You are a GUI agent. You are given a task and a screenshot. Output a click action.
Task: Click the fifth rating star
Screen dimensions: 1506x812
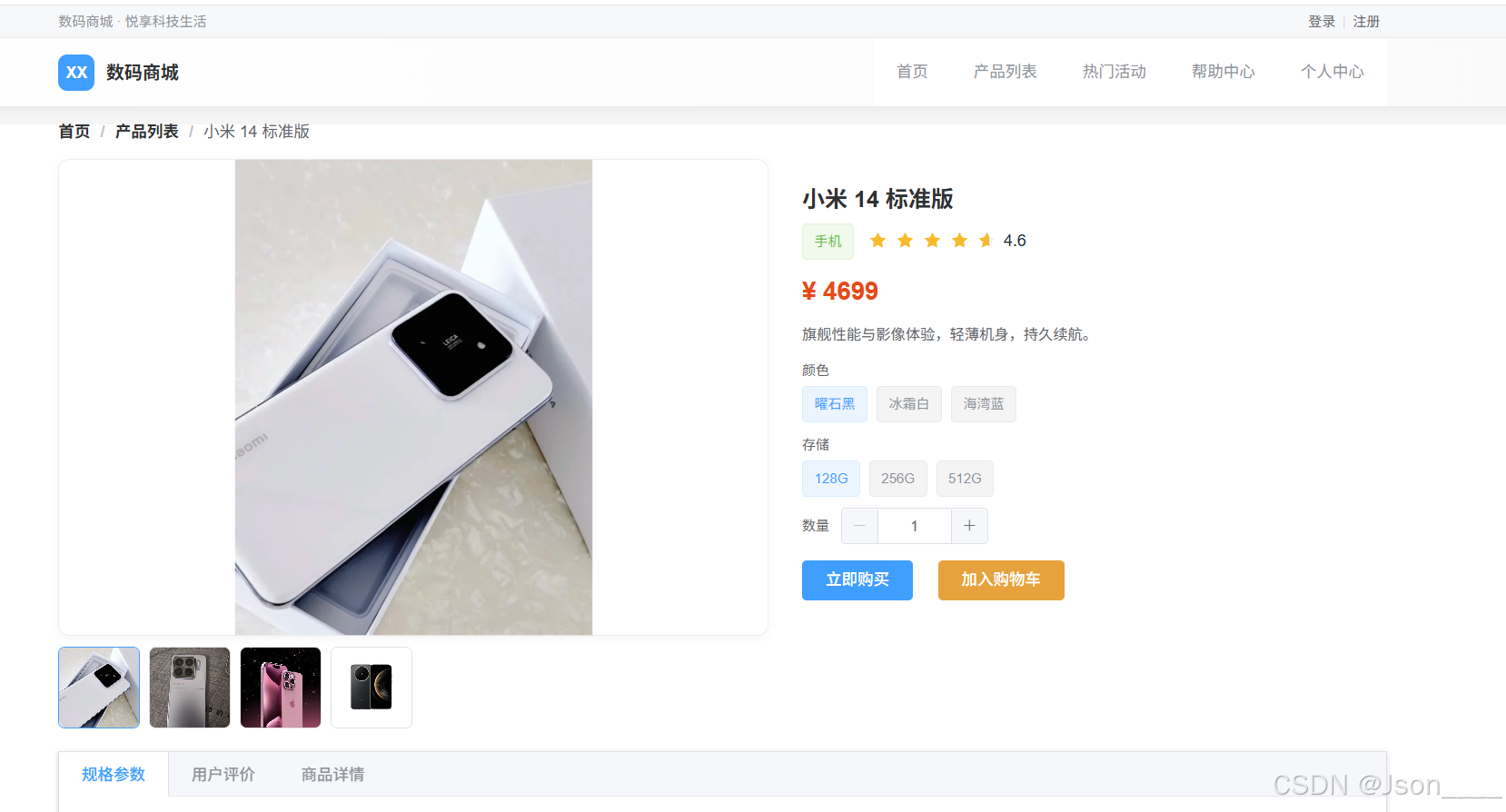pyautogui.click(x=986, y=241)
